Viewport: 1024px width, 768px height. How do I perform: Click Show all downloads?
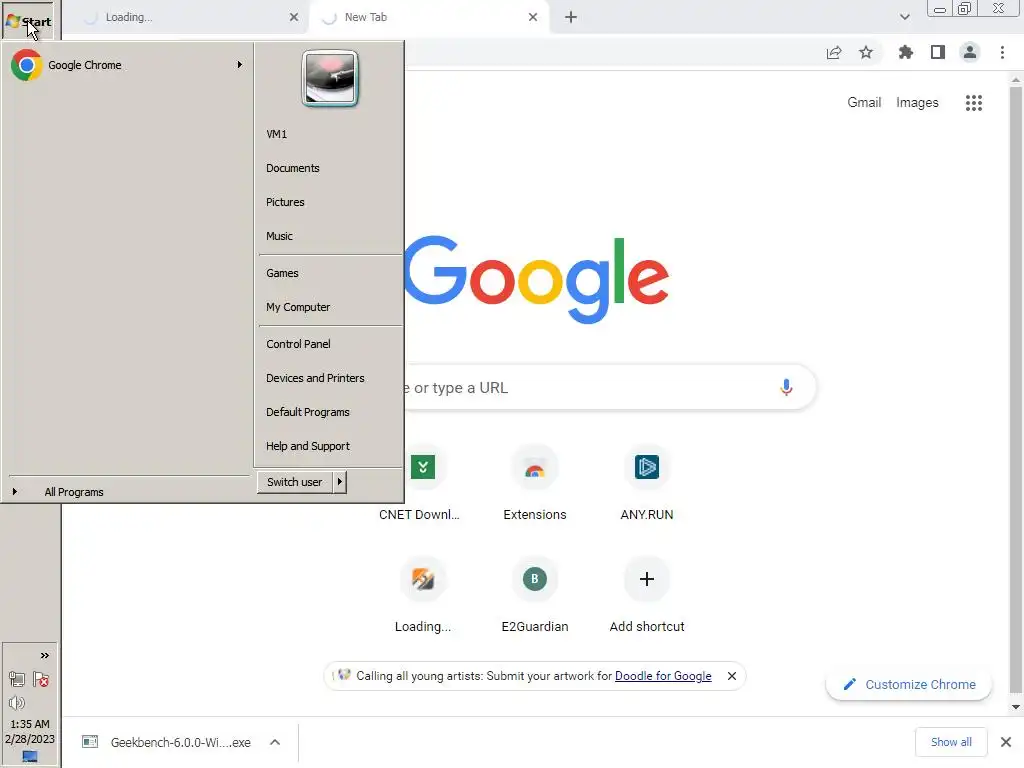[951, 742]
